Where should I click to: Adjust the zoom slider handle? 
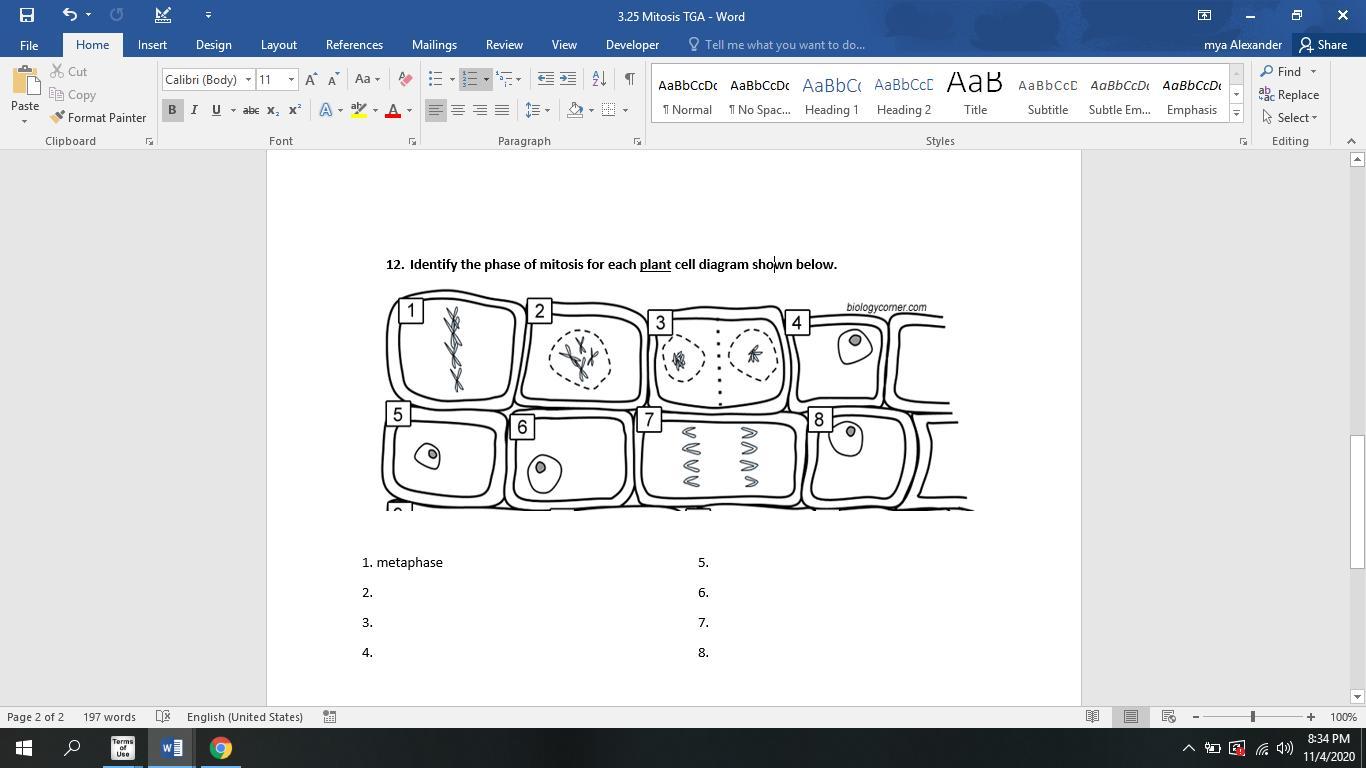point(1252,717)
